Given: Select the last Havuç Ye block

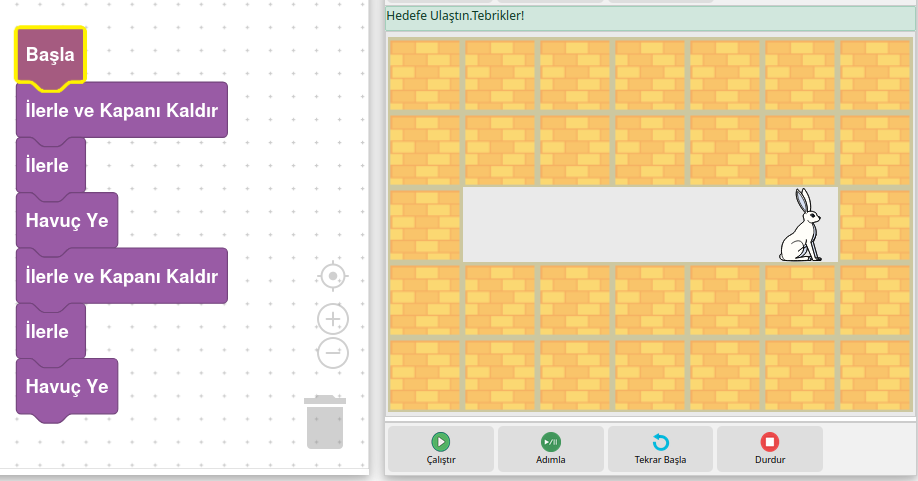Looking at the screenshot, I should 67,386.
